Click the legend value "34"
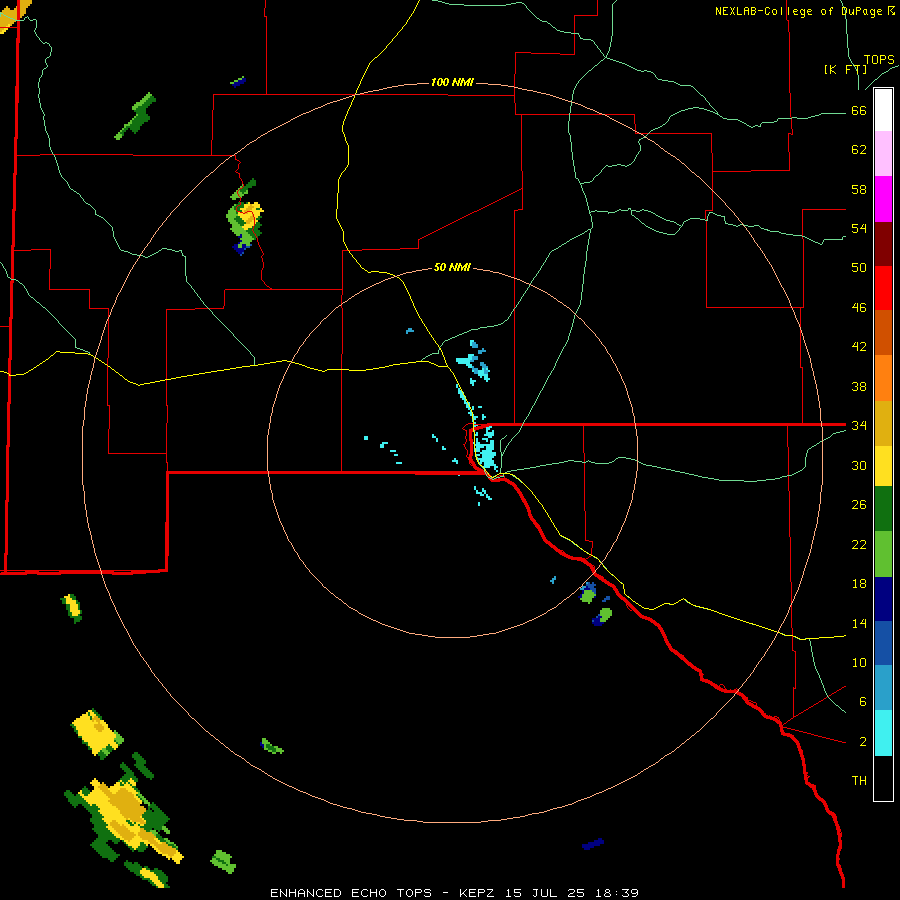 tap(859, 425)
